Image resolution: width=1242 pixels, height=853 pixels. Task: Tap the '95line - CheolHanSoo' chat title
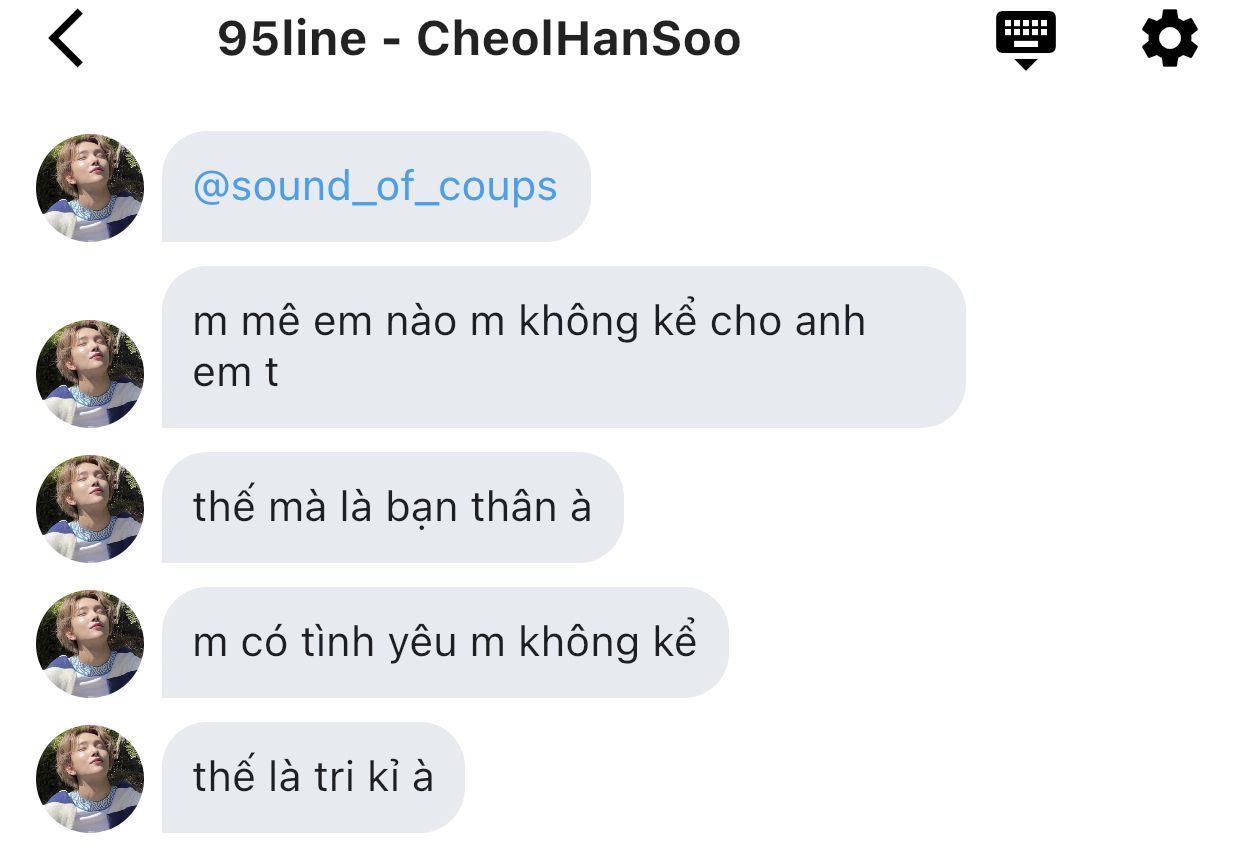click(479, 40)
